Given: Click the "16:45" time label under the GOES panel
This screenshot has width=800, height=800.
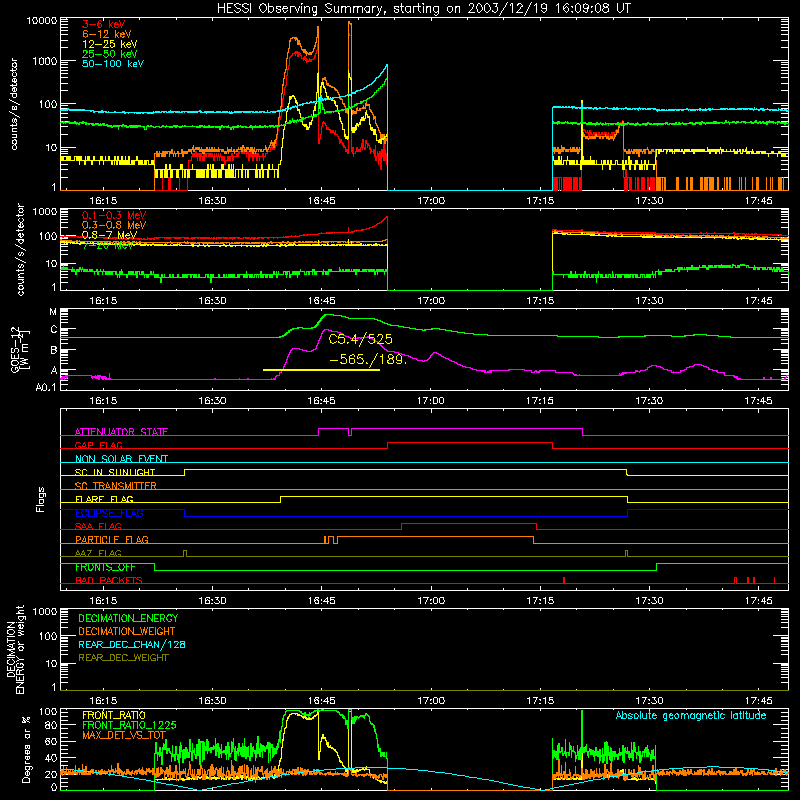Looking at the screenshot, I should pos(321,401).
